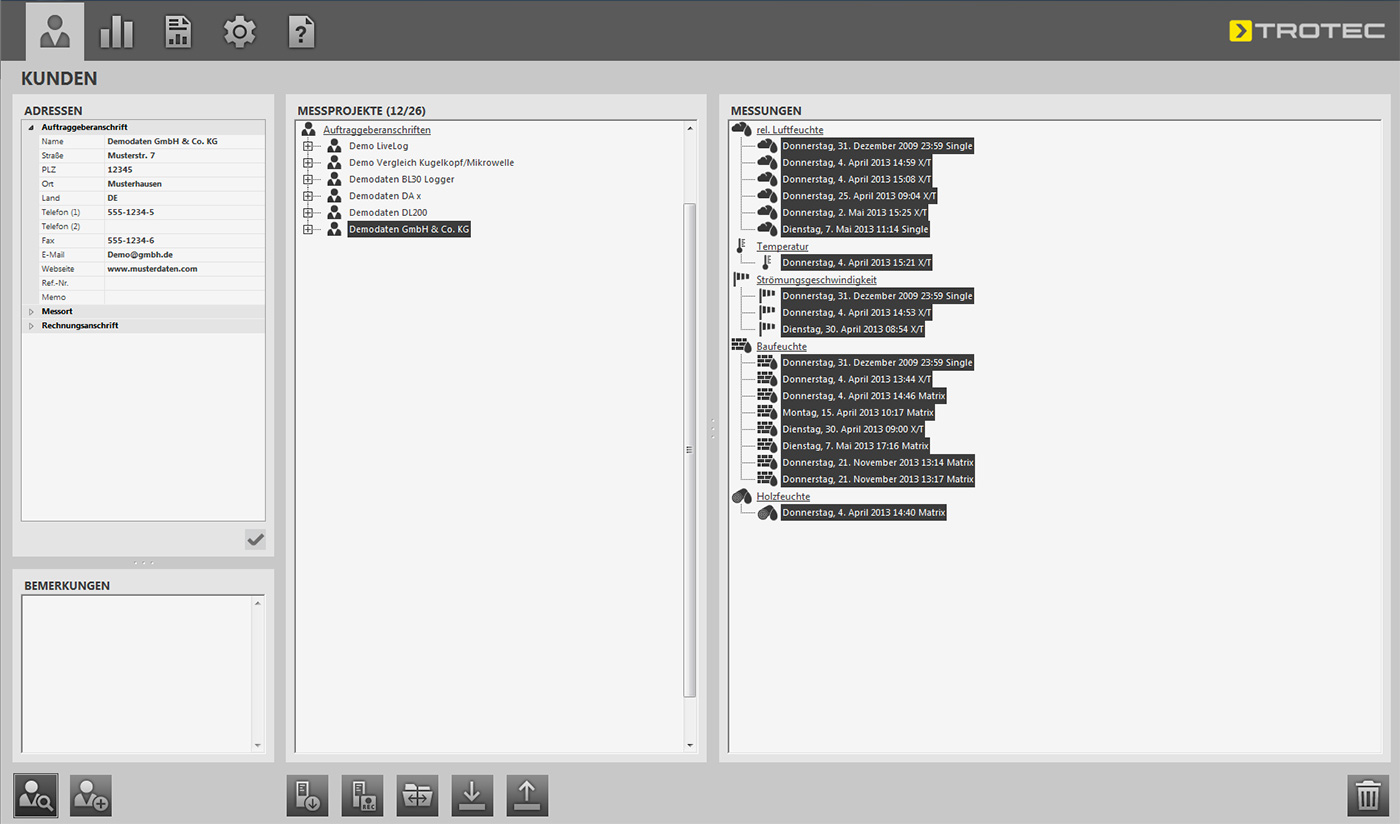Click the Holzfeuchte category link

pos(783,496)
